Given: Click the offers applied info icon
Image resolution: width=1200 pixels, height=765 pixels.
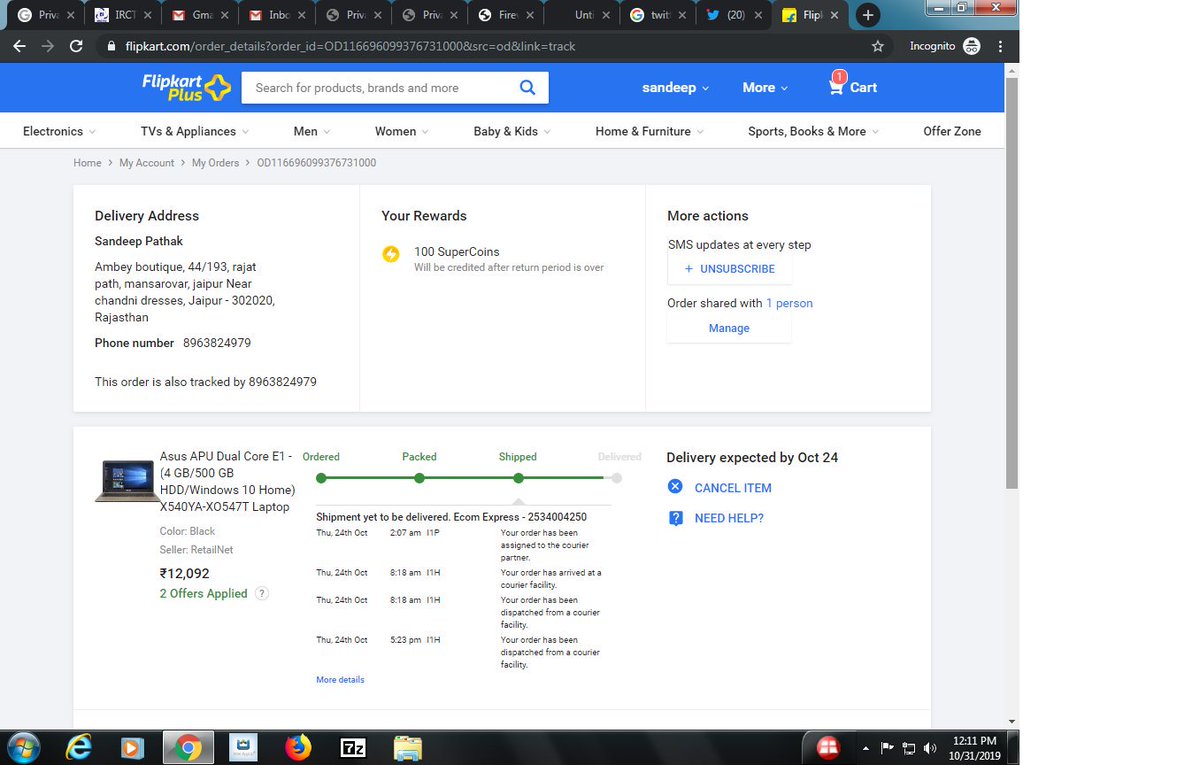Looking at the screenshot, I should click(x=262, y=593).
